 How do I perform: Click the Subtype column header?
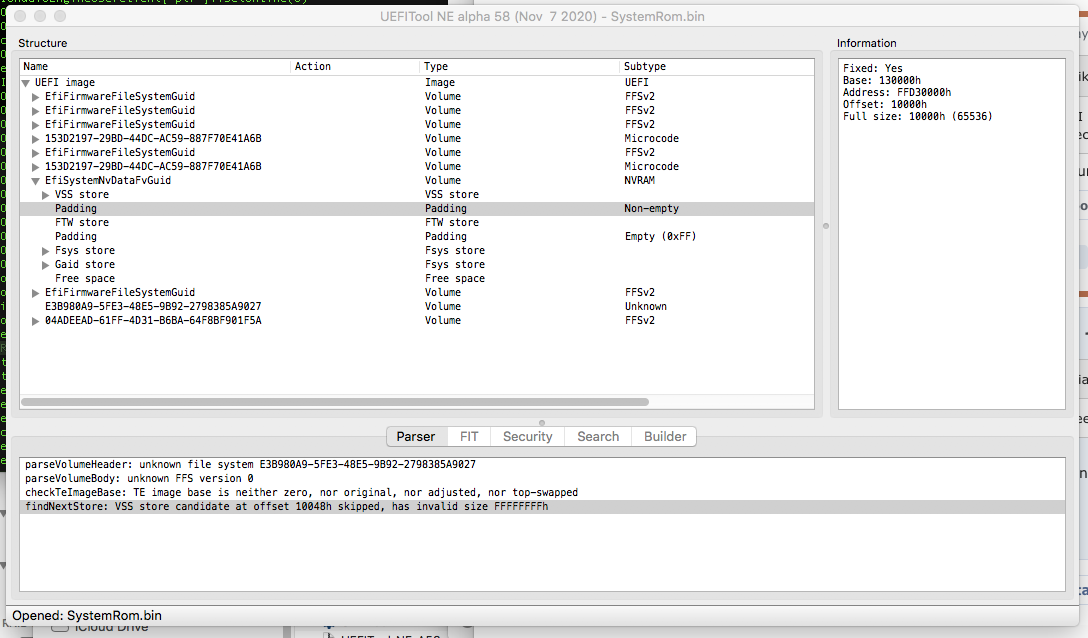[716, 67]
